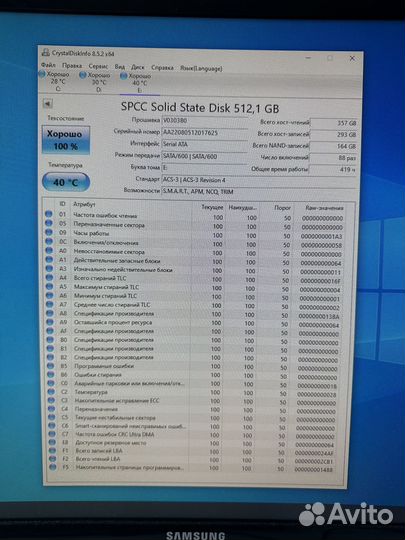Open the Диск menu
The width and height of the screenshot is (405, 540).
point(138,67)
